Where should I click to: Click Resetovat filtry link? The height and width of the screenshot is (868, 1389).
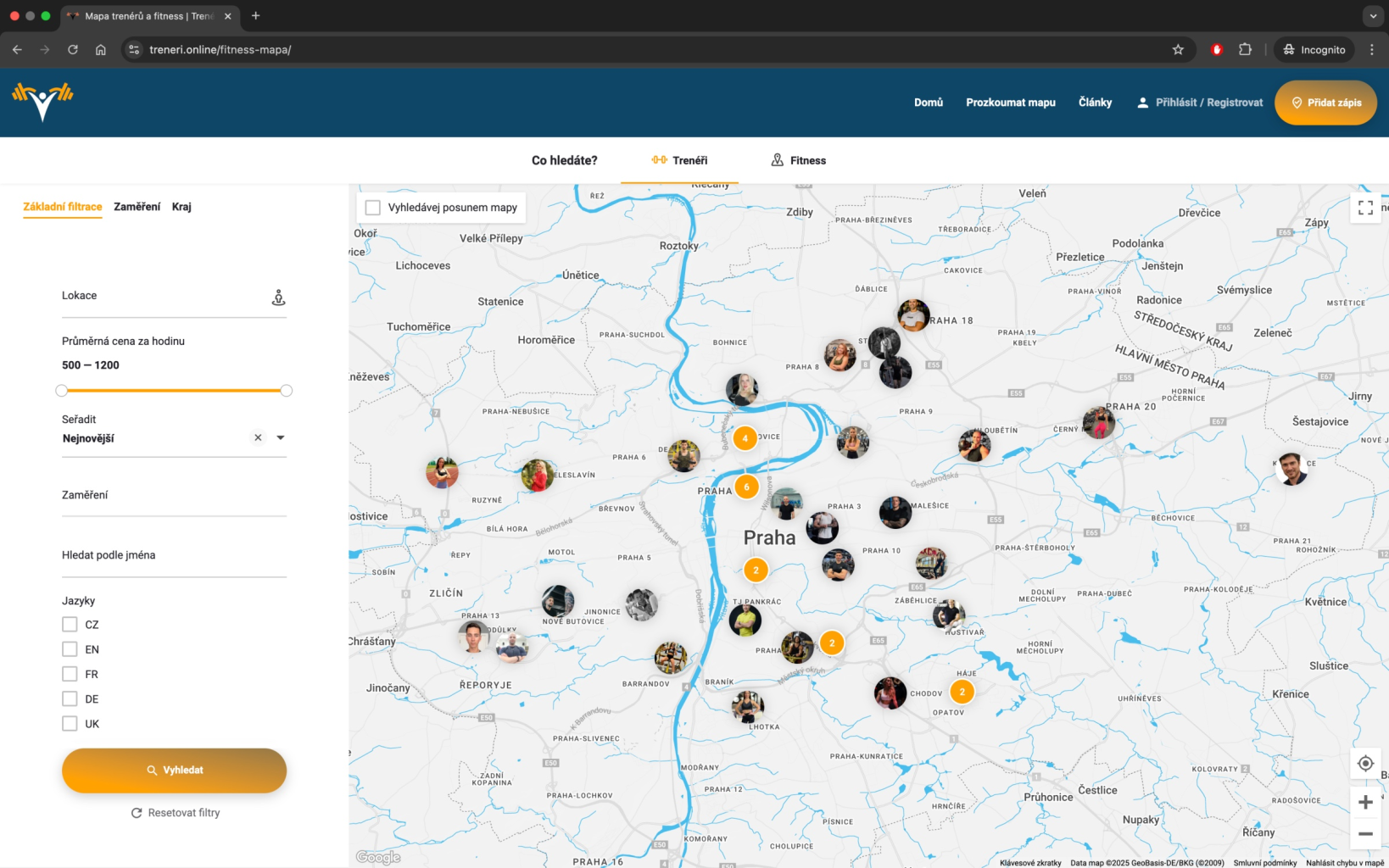coord(176,813)
